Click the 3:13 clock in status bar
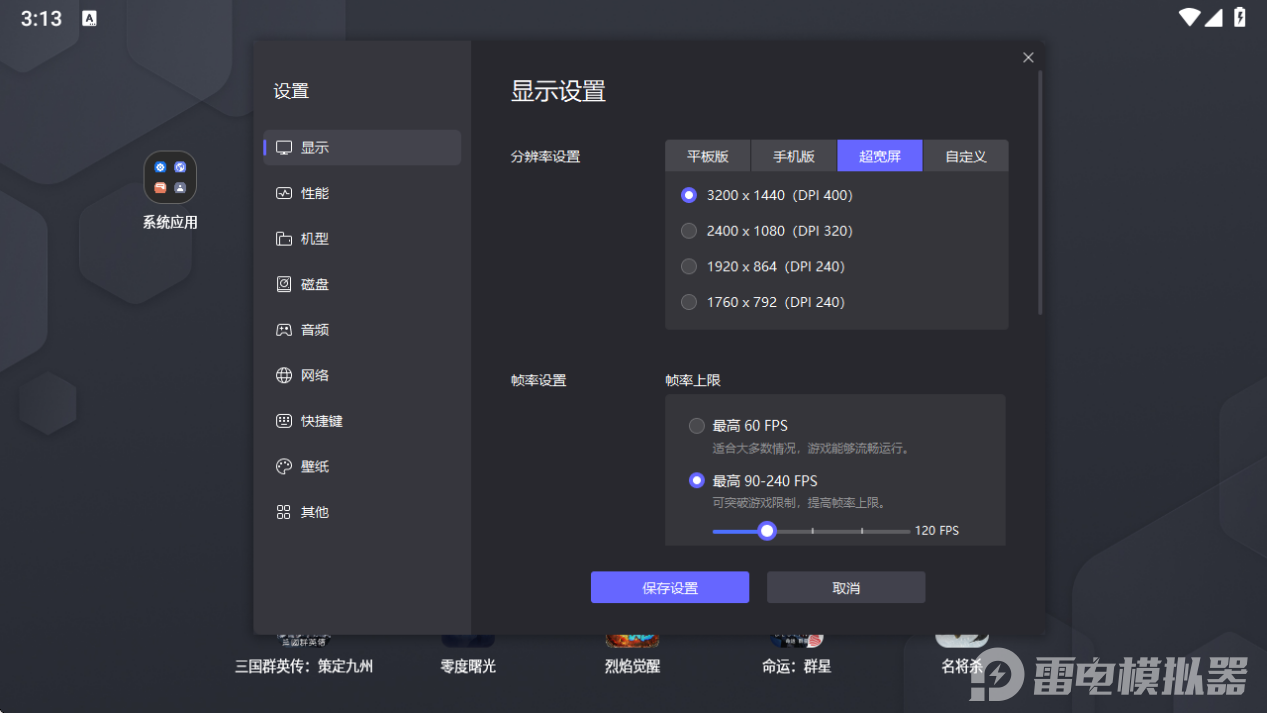The width and height of the screenshot is (1267, 713). click(41, 18)
